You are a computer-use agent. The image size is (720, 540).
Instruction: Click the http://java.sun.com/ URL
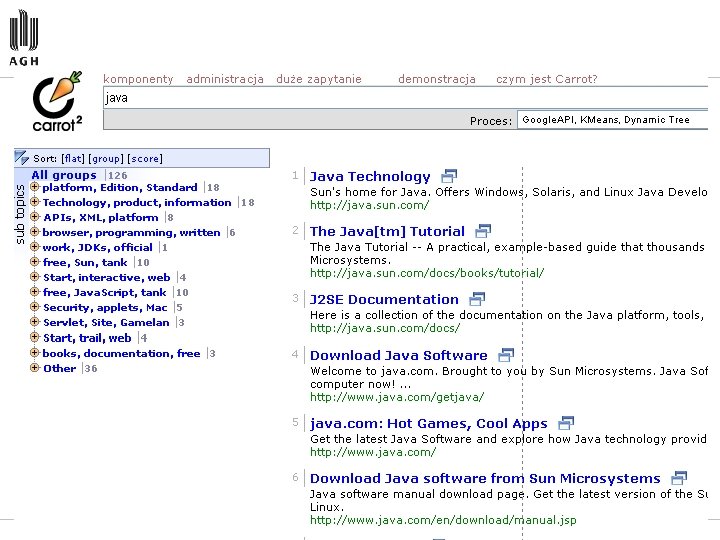[x=370, y=205]
